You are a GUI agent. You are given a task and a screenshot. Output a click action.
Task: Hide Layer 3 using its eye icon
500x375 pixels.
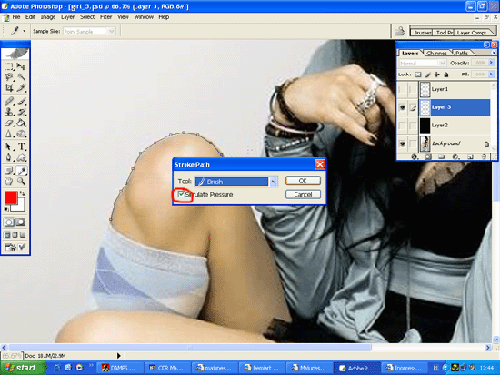(x=402, y=107)
